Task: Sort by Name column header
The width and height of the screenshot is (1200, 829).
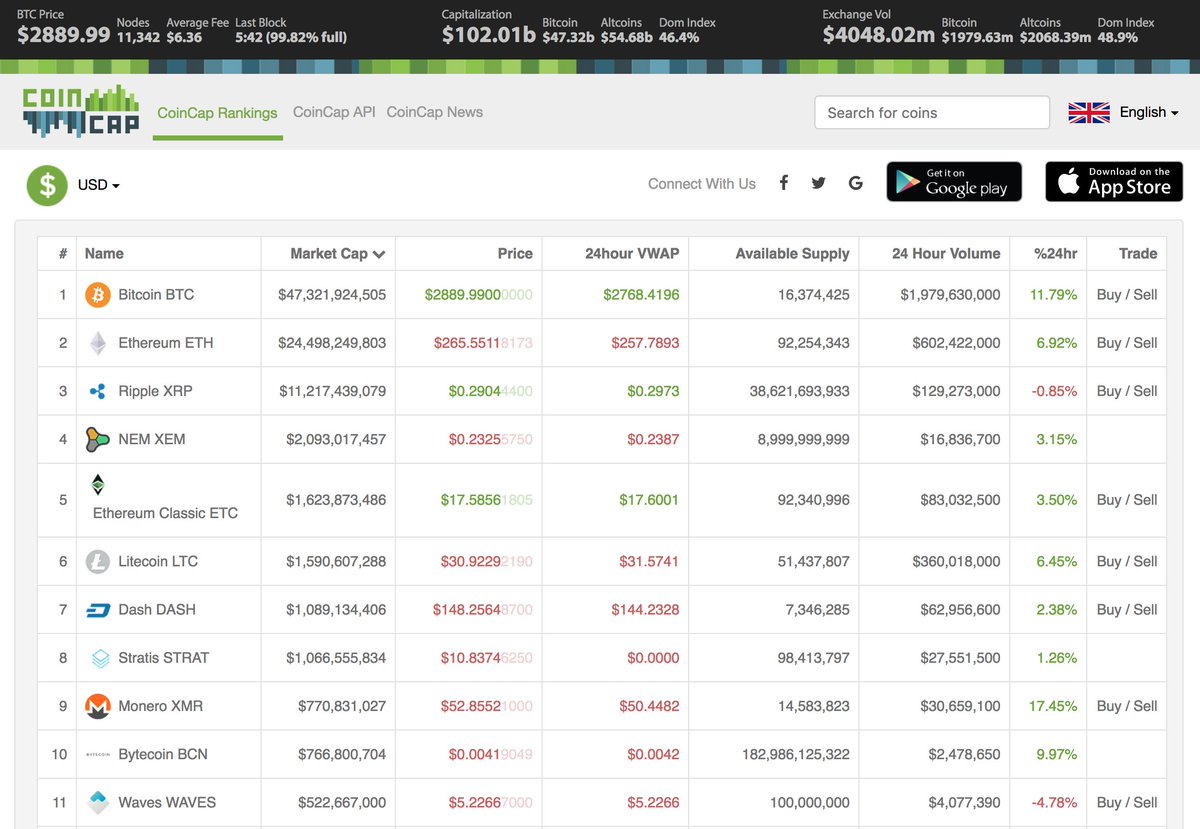Action: [x=104, y=254]
